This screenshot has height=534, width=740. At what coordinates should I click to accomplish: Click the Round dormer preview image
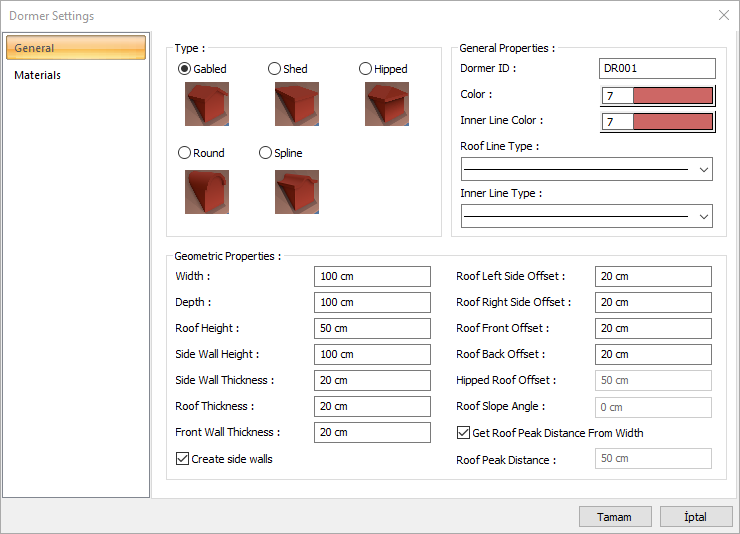[x=206, y=191]
